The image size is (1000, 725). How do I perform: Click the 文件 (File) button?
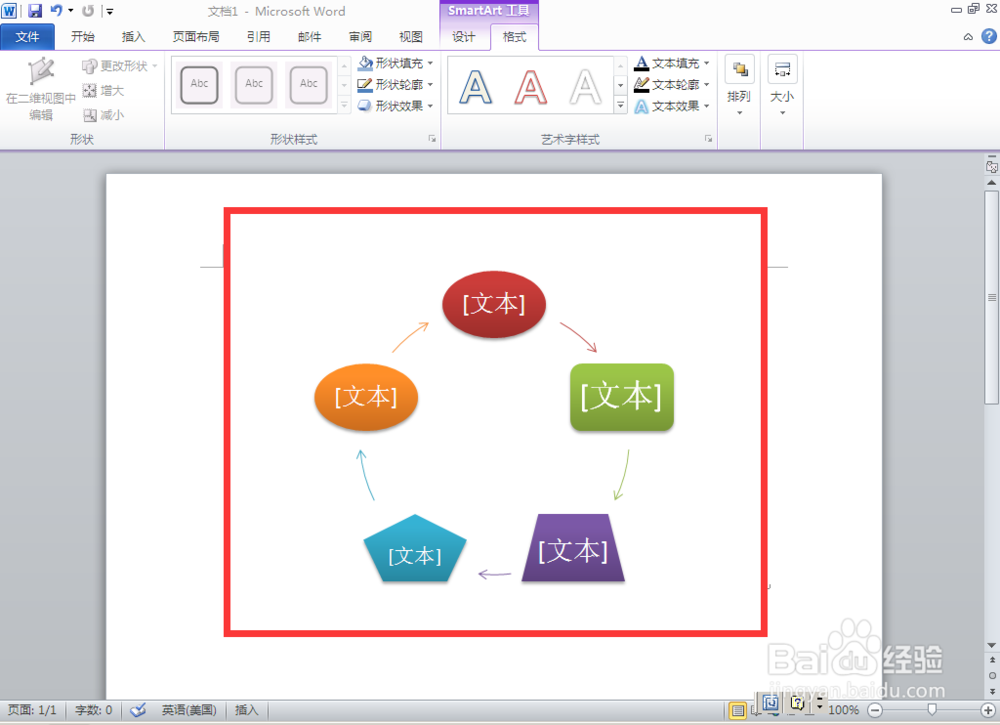[28, 36]
